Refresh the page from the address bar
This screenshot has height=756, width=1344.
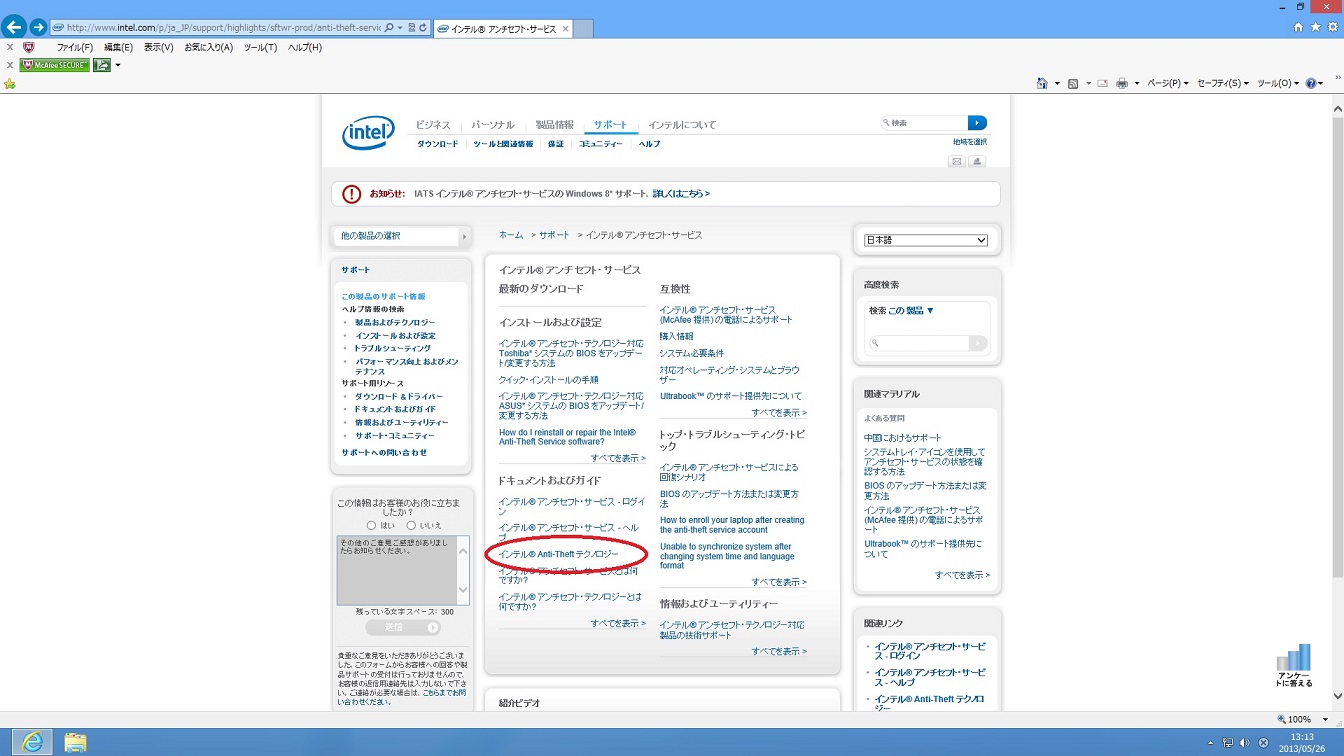[x=424, y=27]
